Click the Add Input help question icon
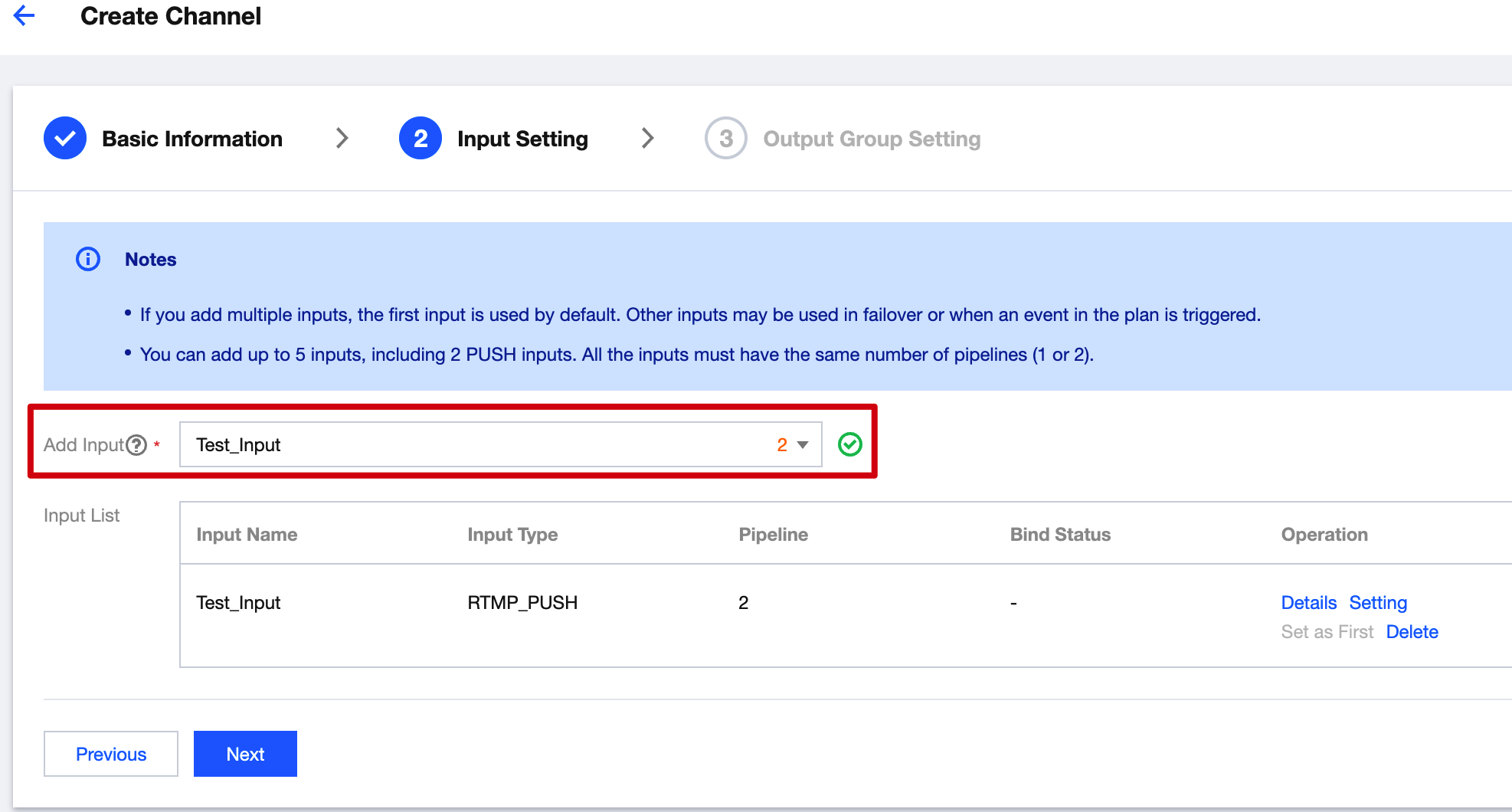The height and width of the screenshot is (812, 1512). (136, 445)
